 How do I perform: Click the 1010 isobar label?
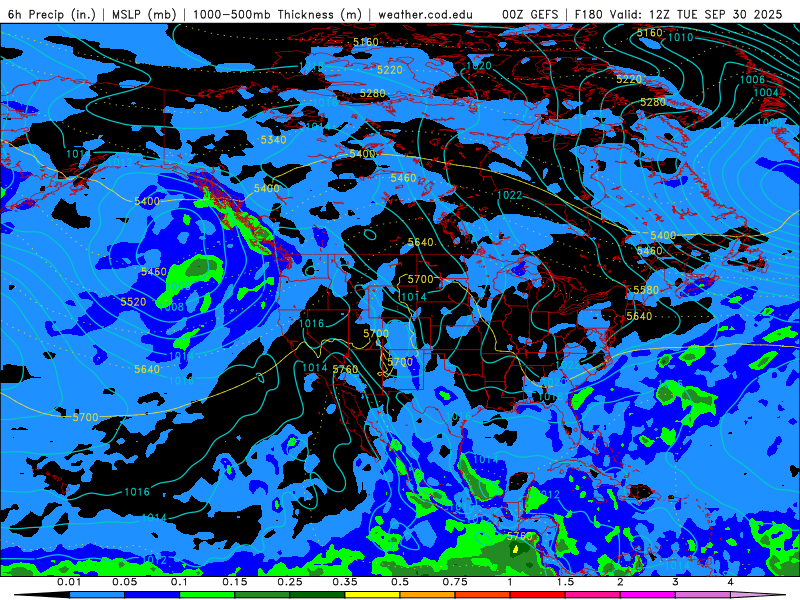pyautogui.click(x=681, y=37)
